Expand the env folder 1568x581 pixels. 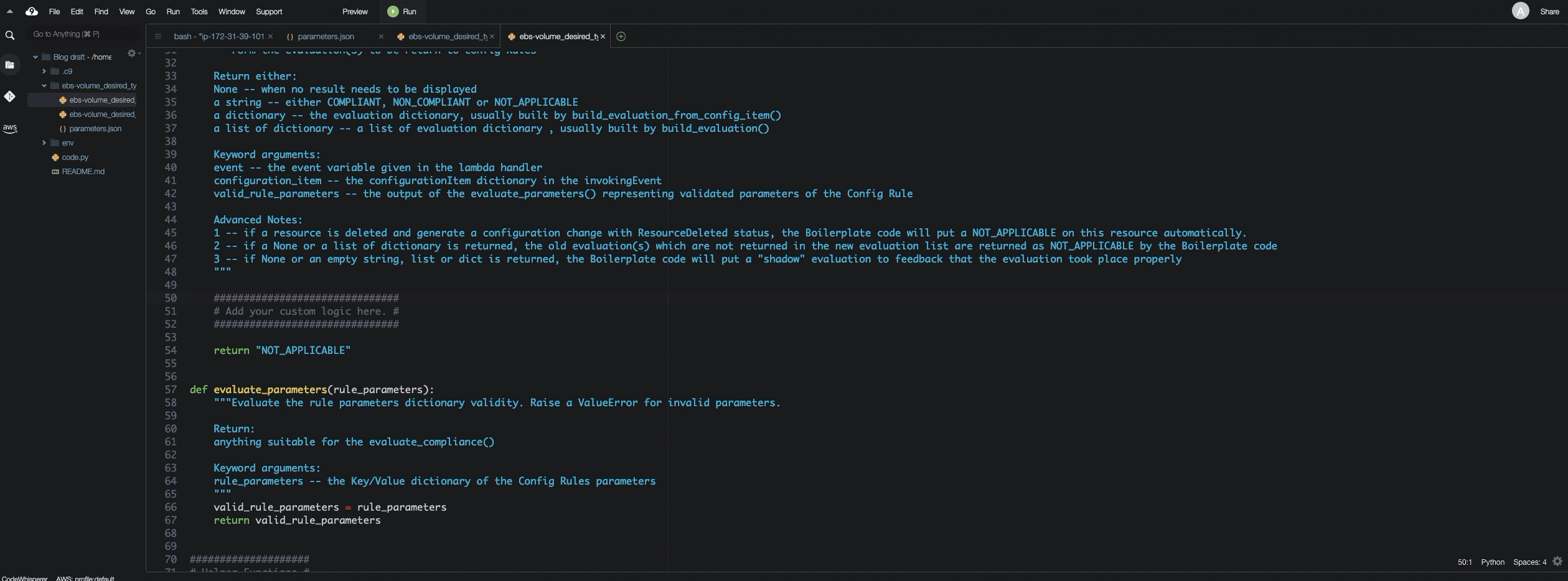[44, 142]
